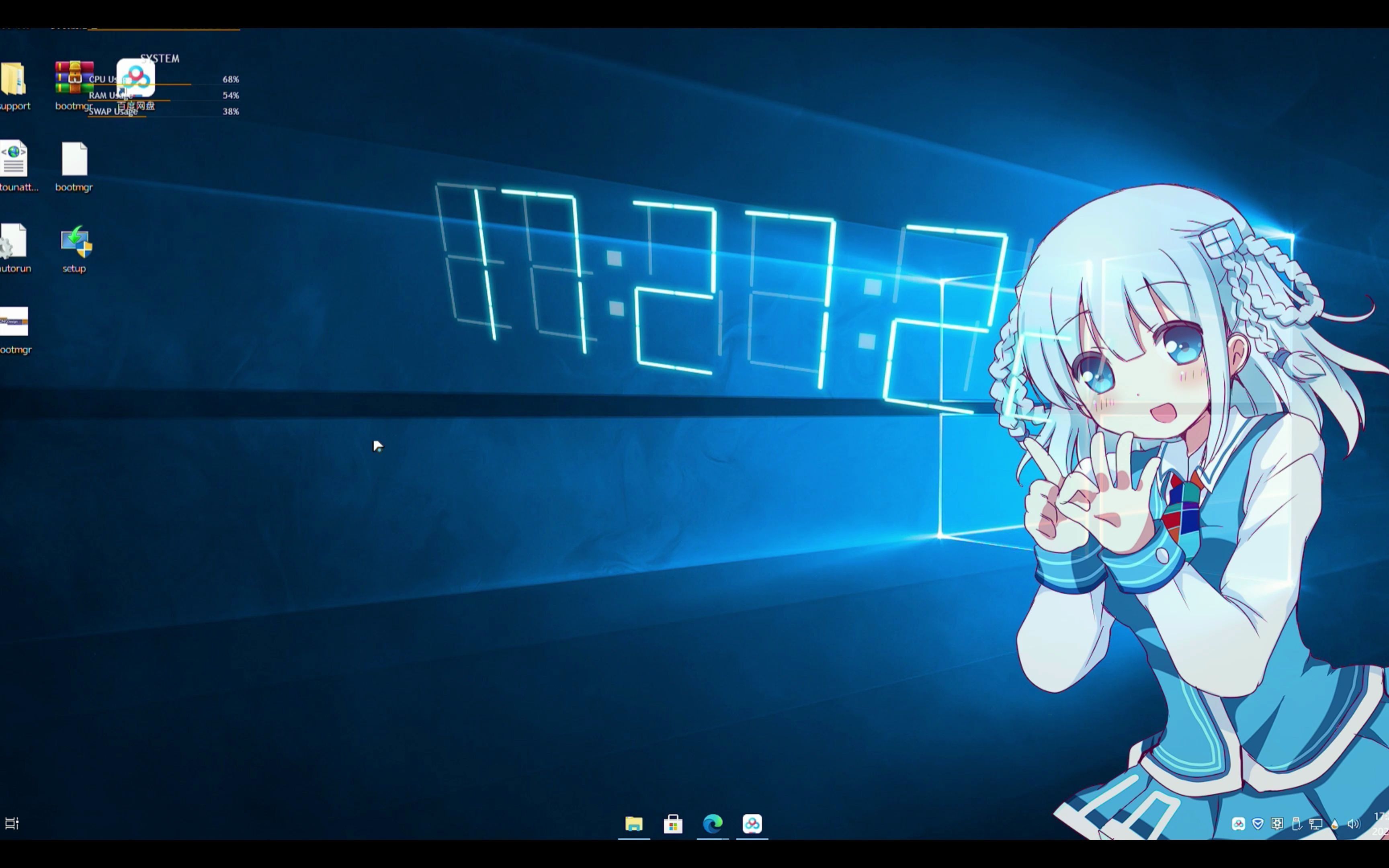Image resolution: width=1389 pixels, height=868 pixels.
Task: Open Baidu Netdisk from the taskbar
Action: click(752, 824)
